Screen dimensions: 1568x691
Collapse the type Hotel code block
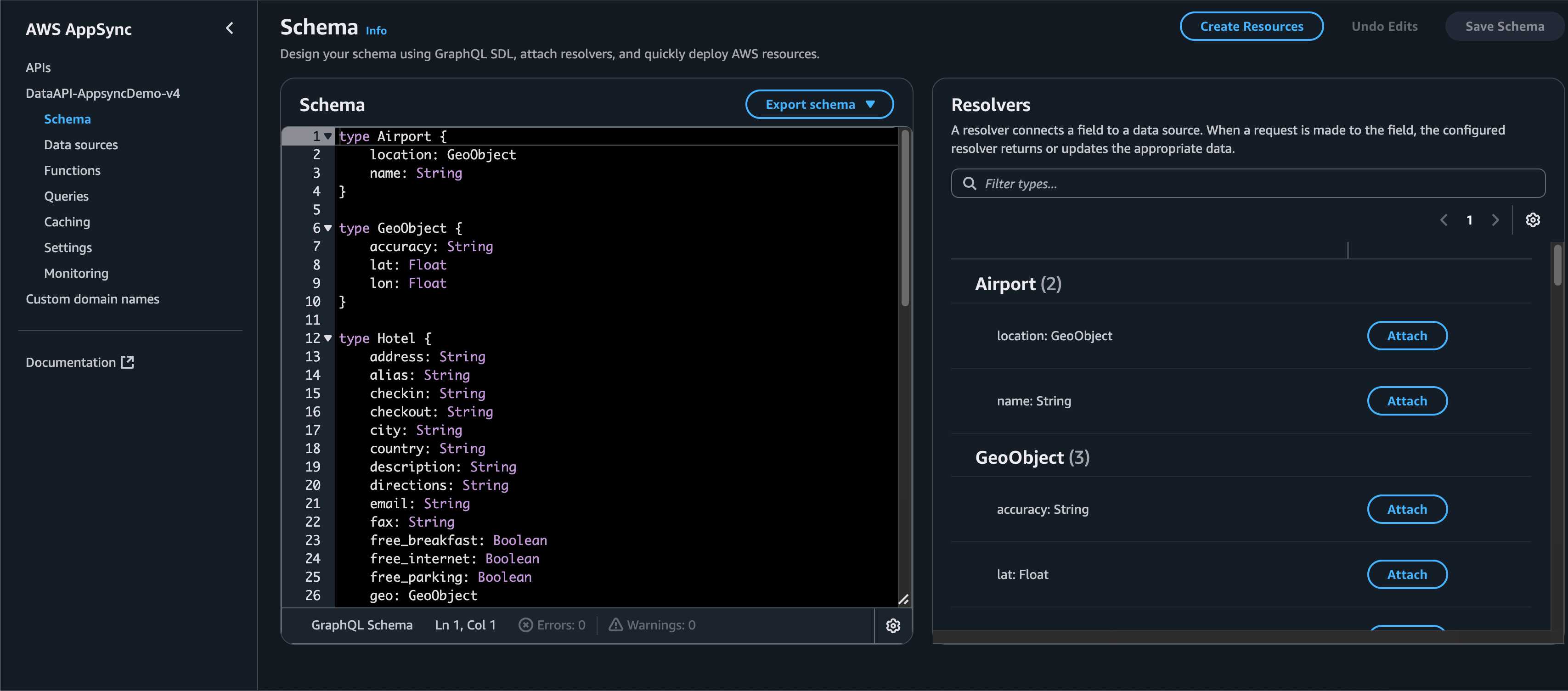click(x=328, y=338)
